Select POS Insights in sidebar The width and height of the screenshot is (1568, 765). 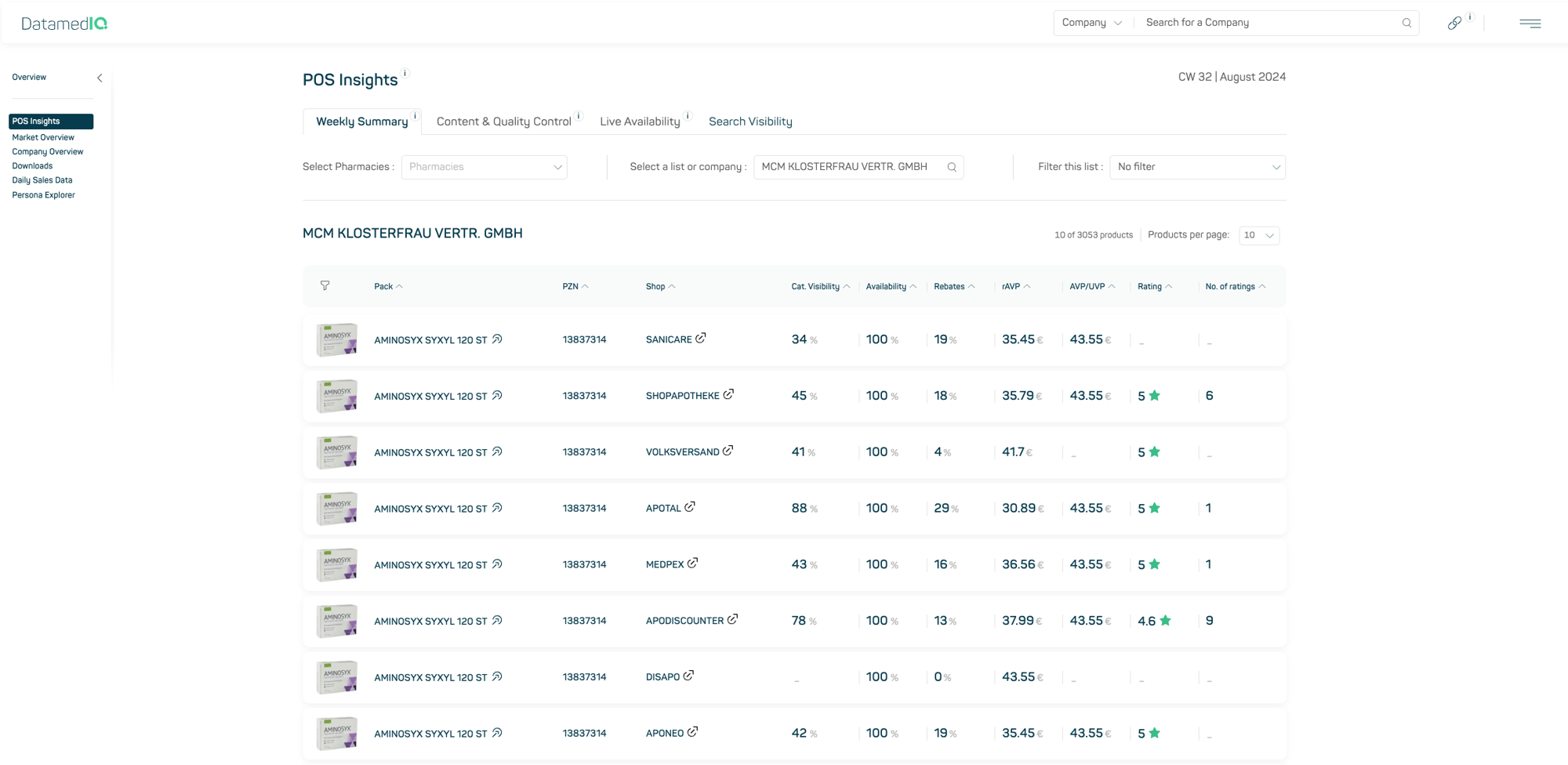[x=51, y=121]
